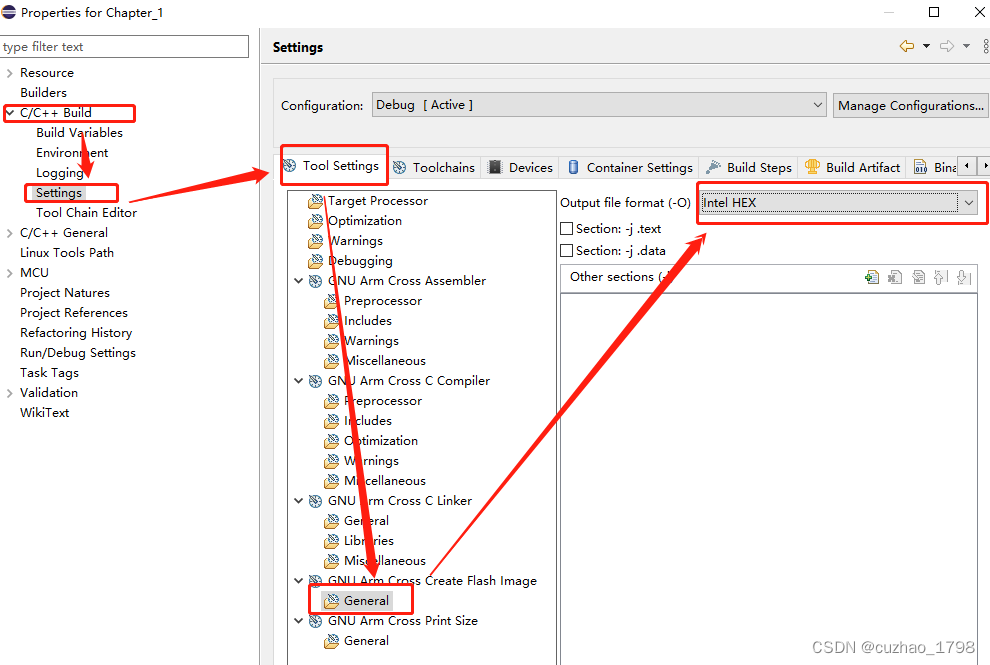
Task: Click the Devices chip icon
Action: point(496,167)
